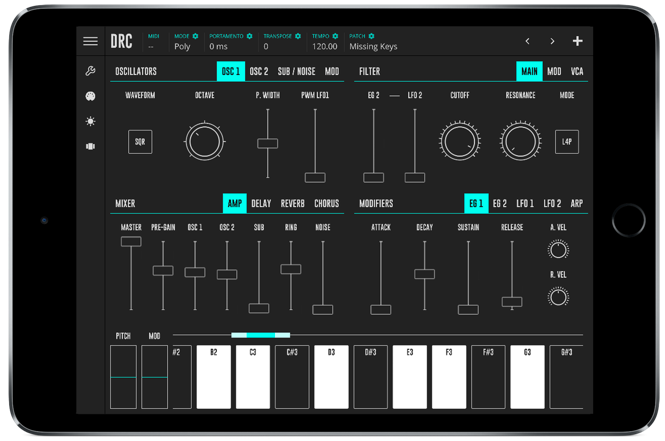Open Portamento settings gear icon

point(250,36)
